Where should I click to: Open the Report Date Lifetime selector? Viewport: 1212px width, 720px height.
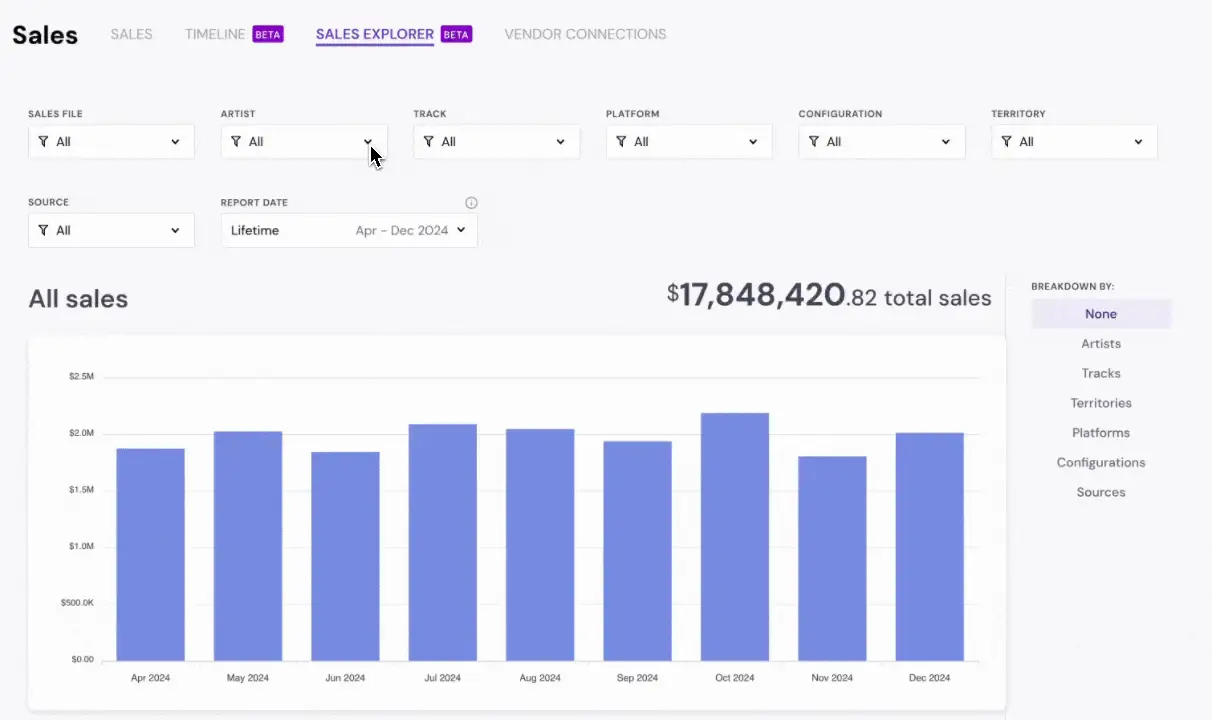click(x=349, y=230)
